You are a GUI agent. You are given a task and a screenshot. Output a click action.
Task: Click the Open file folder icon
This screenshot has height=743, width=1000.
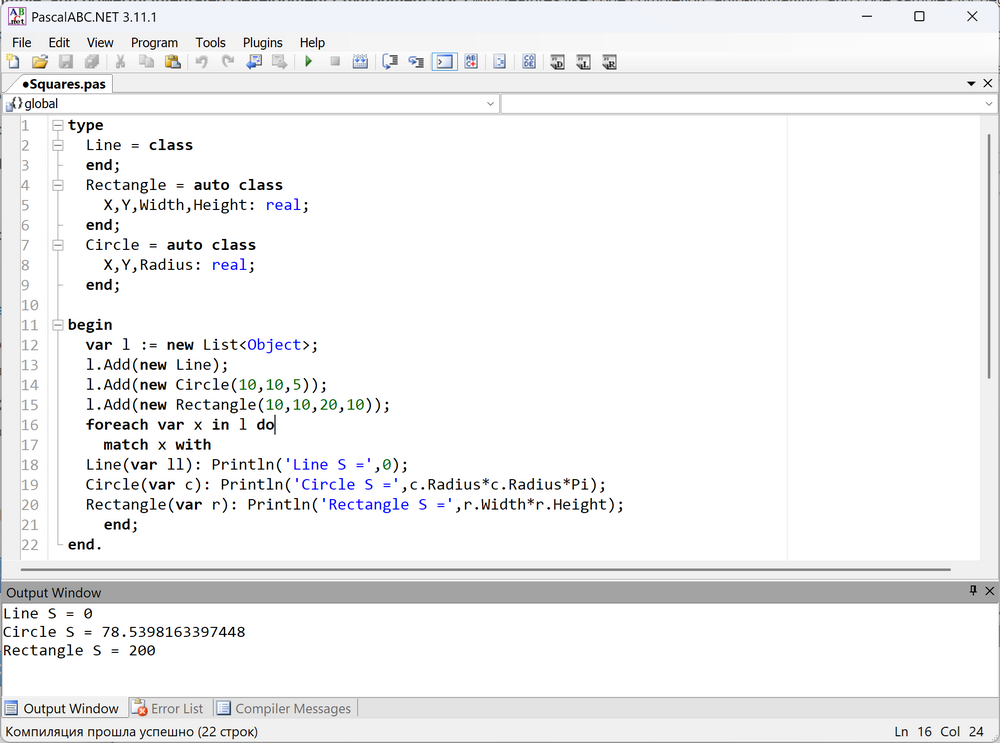[40, 62]
